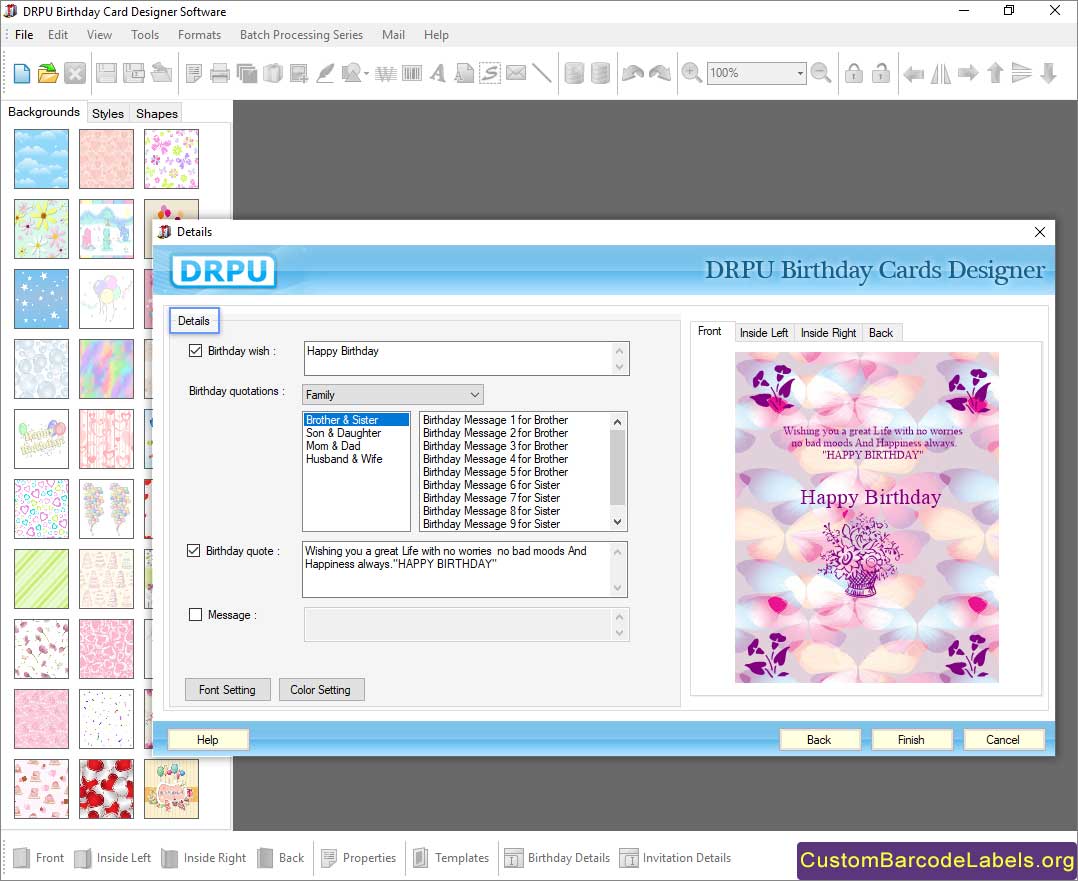Click the Cancel button
The width and height of the screenshot is (1078, 881).
(1003, 740)
